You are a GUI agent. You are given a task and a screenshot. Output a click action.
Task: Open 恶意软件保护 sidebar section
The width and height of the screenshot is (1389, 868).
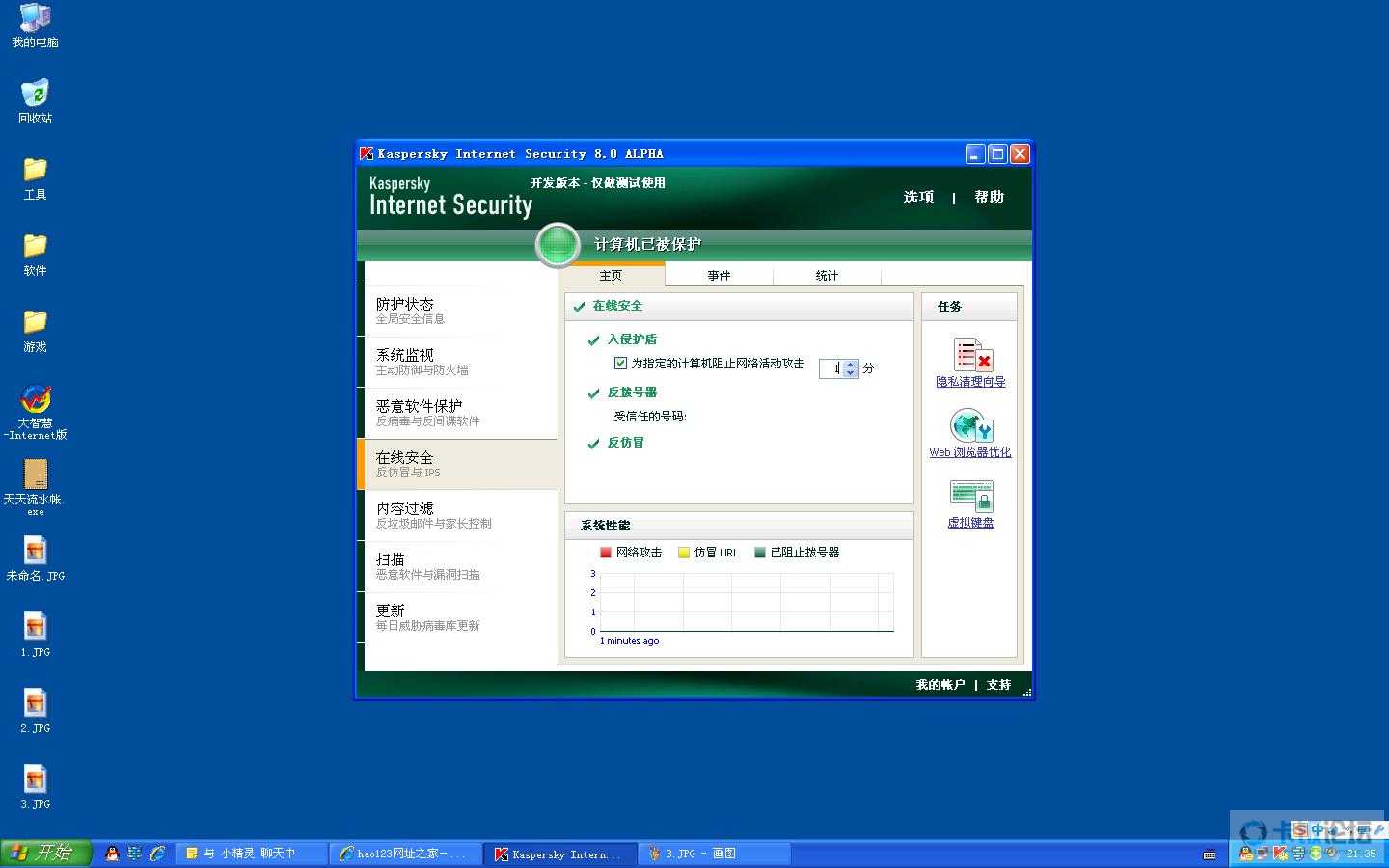pyautogui.click(x=461, y=413)
